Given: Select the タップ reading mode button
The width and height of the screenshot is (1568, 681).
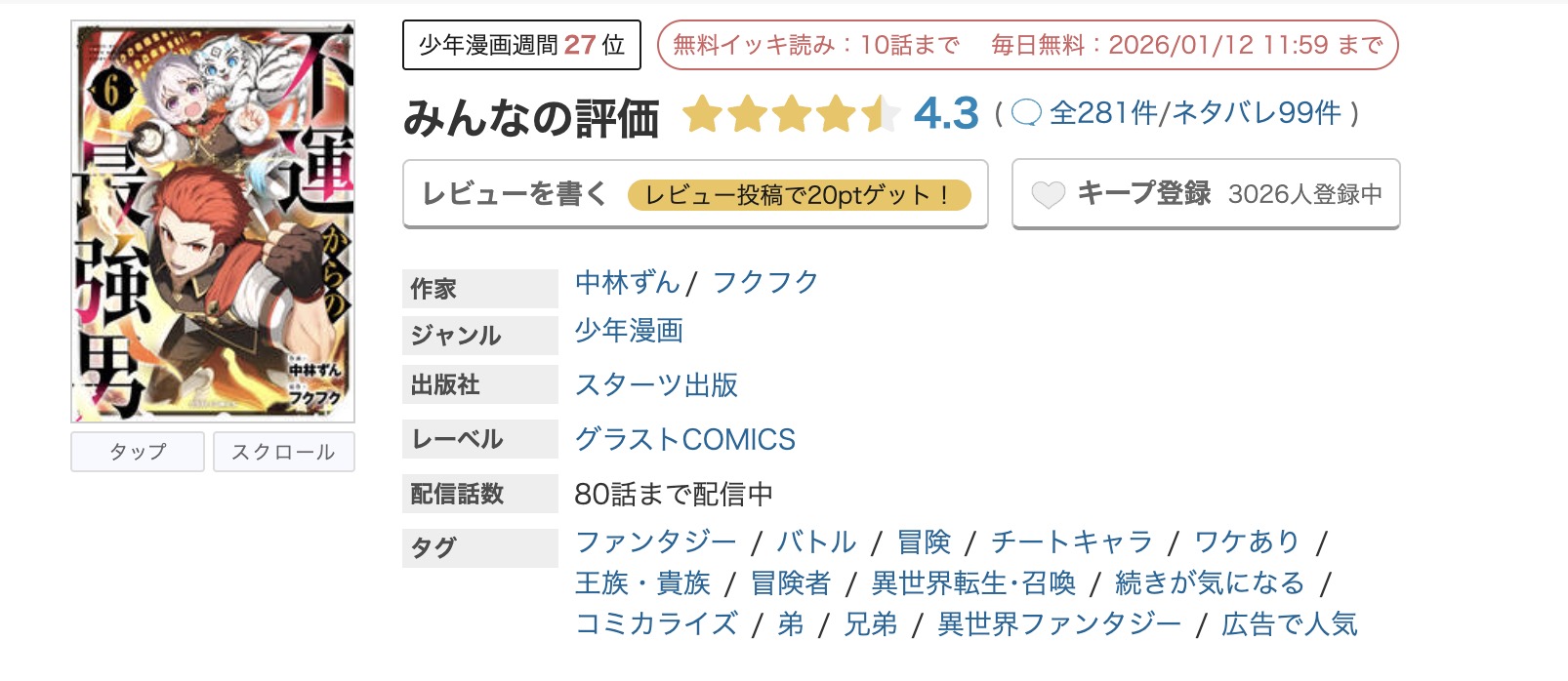Looking at the screenshot, I should [137, 451].
